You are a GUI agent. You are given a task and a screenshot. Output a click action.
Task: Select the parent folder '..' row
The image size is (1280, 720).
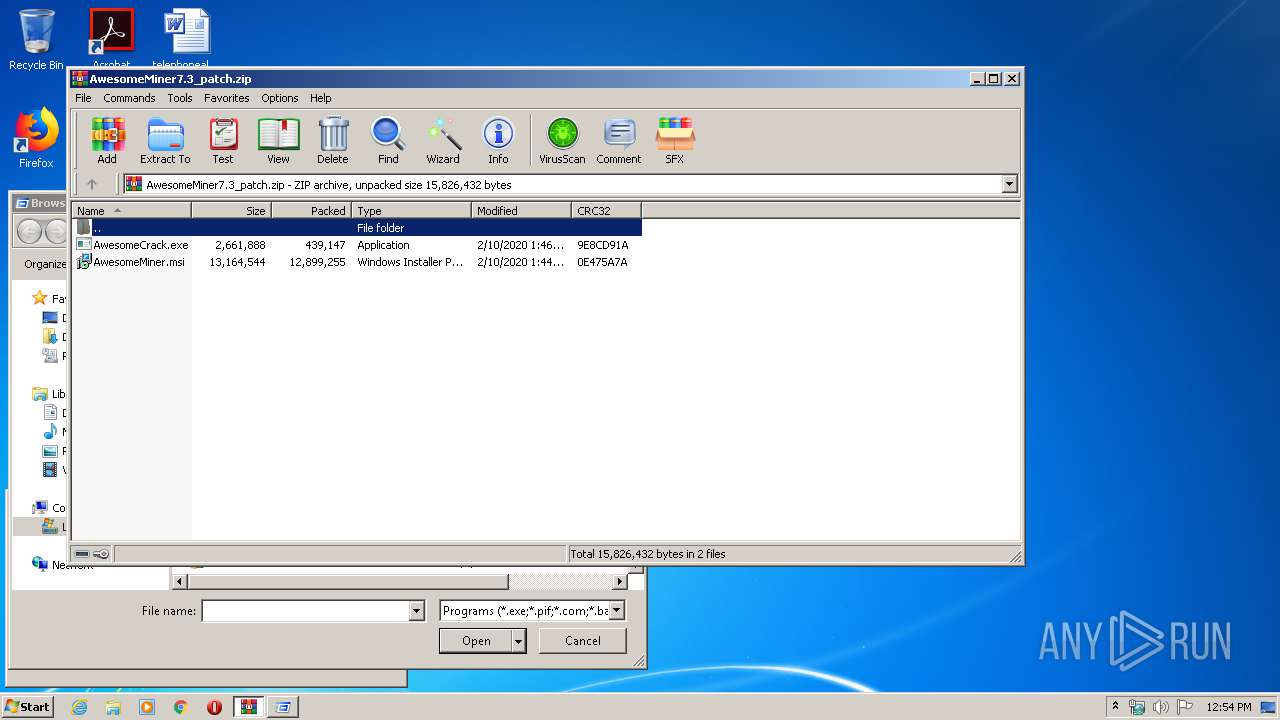coord(356,228)
